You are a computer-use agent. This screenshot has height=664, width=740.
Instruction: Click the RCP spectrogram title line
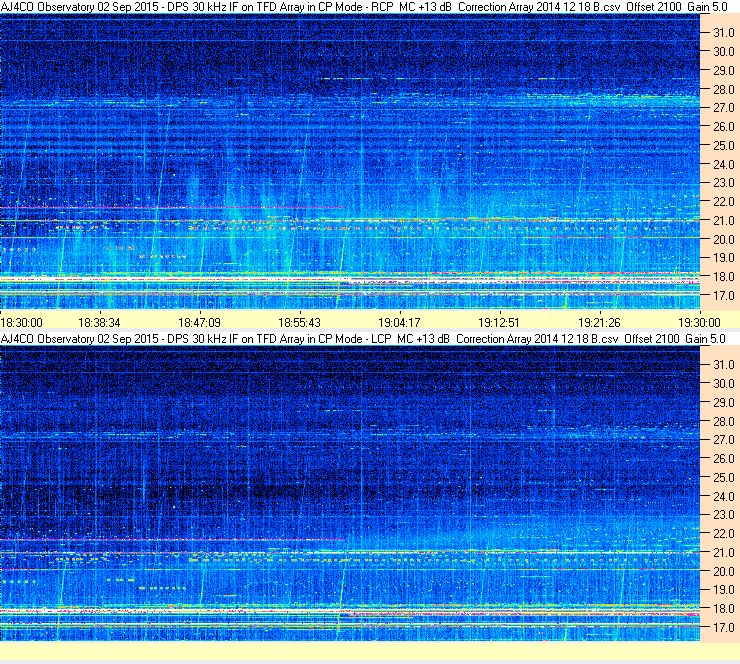[364, 7]
